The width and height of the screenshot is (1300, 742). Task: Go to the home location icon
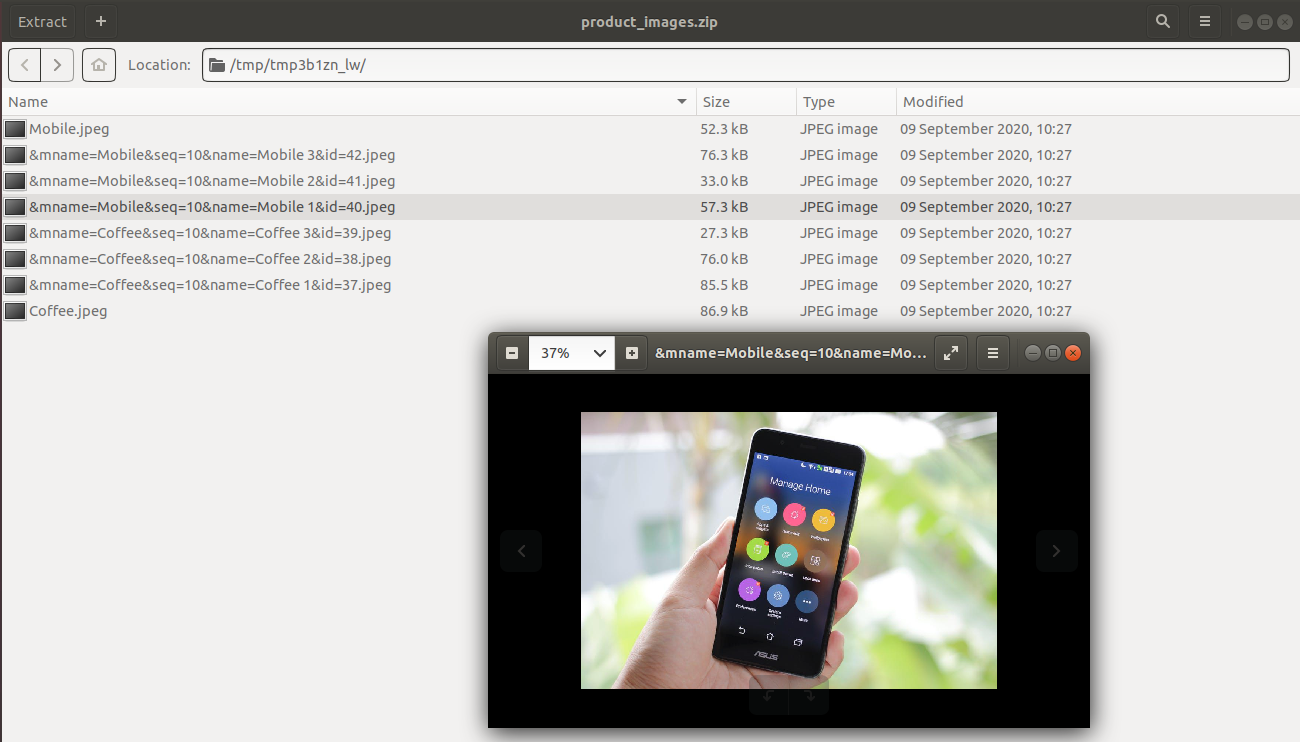click(99, 65)
